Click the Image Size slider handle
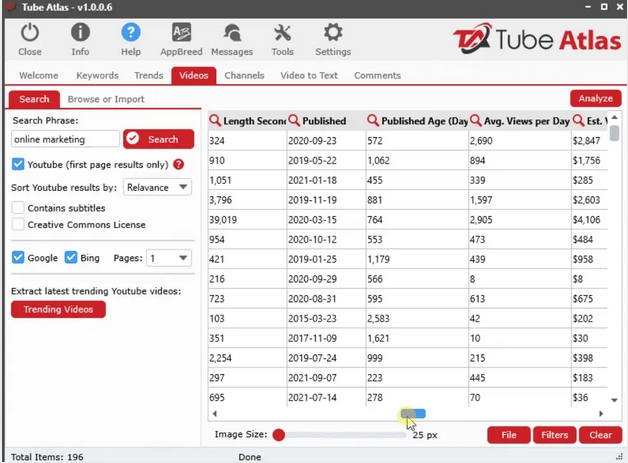 coord(279,435)
